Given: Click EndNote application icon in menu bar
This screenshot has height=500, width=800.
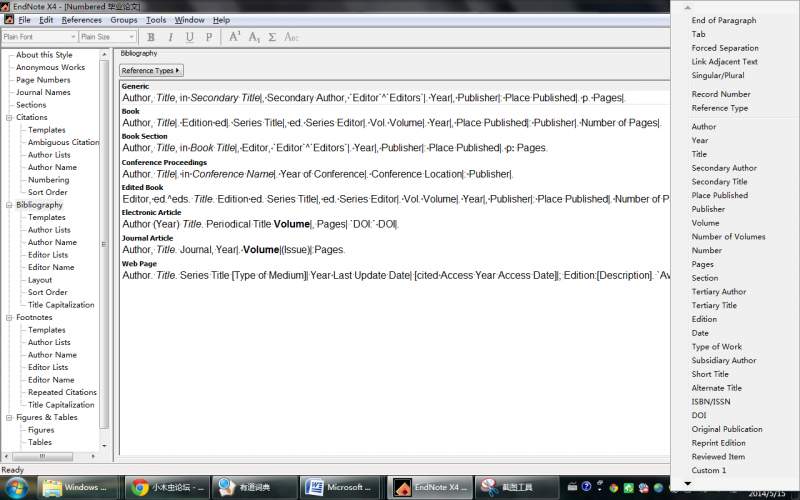Looking at the screenshot, I should (9, 20).
